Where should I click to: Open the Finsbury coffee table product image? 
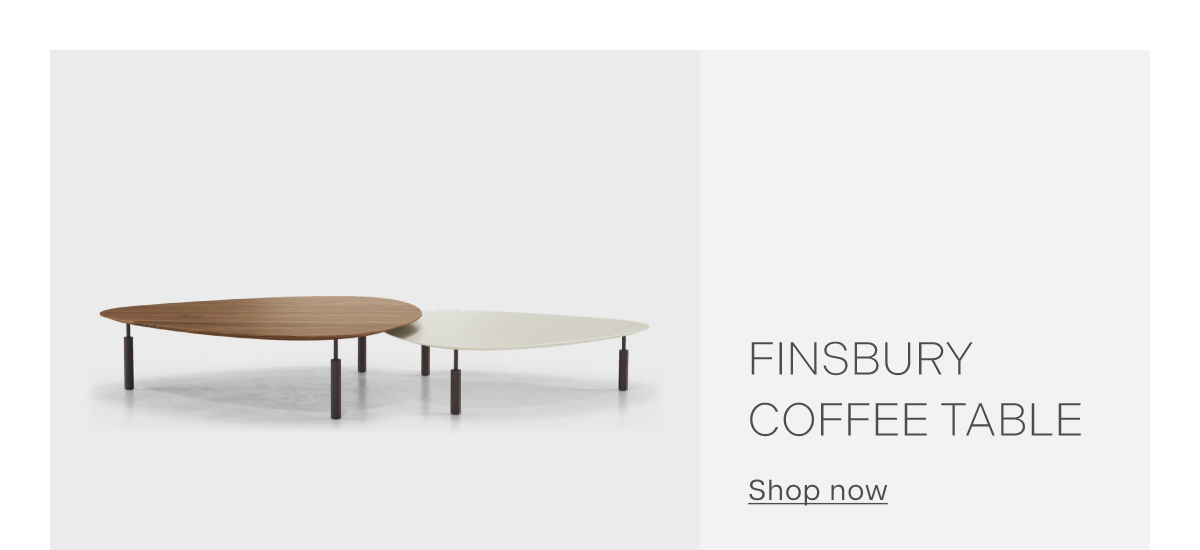[375, 300]
